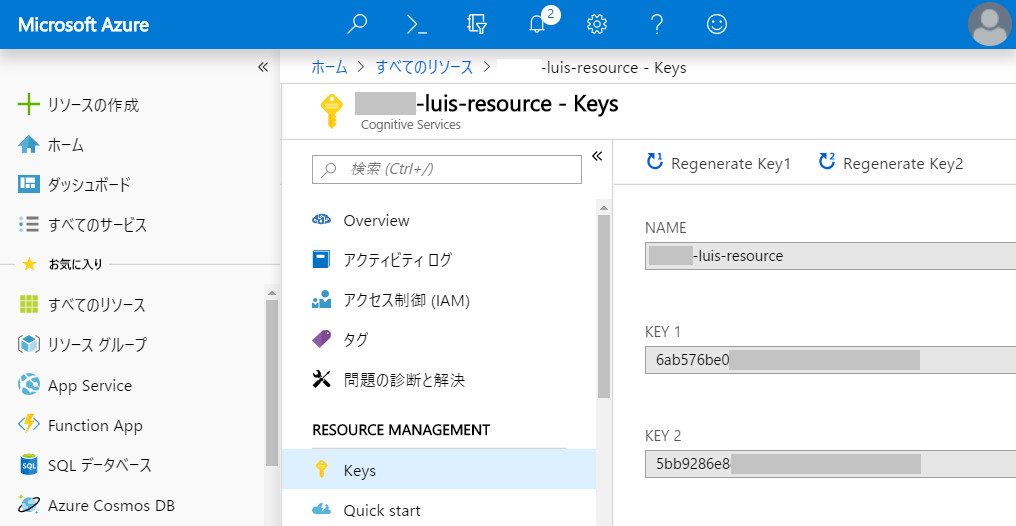Collapse the main left navigation sidebar
The width and height of the screenshot is (1016, 526).
[263, 67]
